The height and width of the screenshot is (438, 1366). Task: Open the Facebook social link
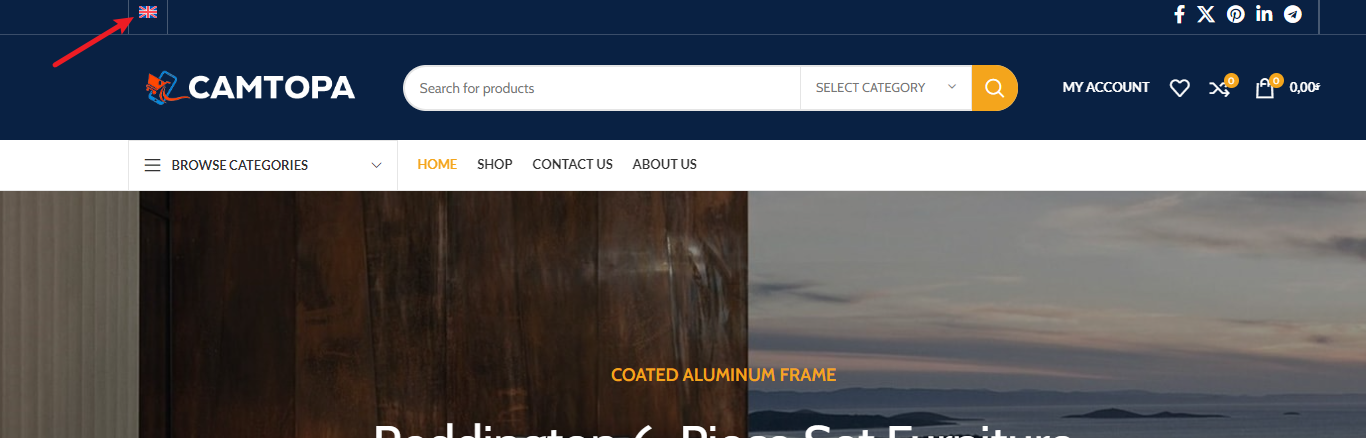point(1179,14)
